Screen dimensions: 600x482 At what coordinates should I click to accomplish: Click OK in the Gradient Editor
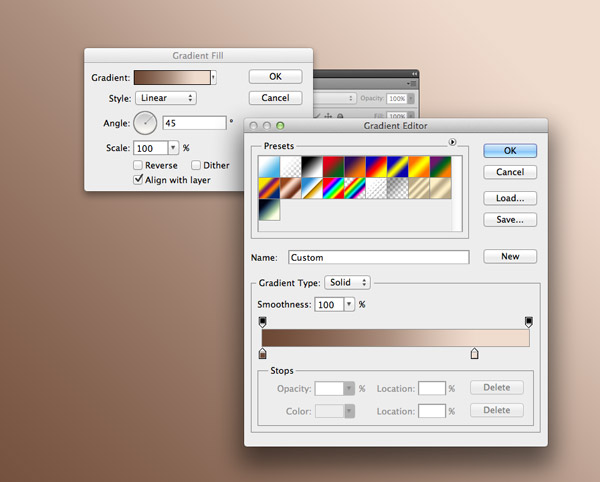click(x=510, y=150)
